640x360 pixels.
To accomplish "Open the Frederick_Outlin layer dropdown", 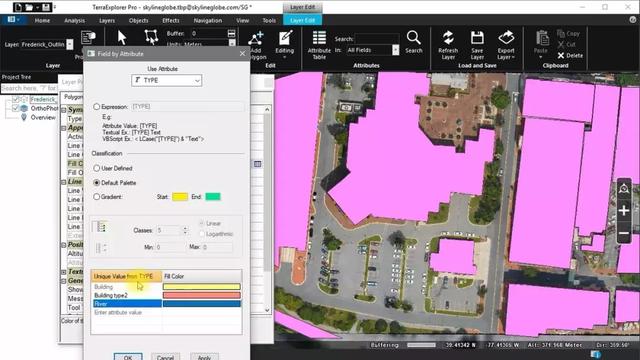I will [x=70, y=44].
